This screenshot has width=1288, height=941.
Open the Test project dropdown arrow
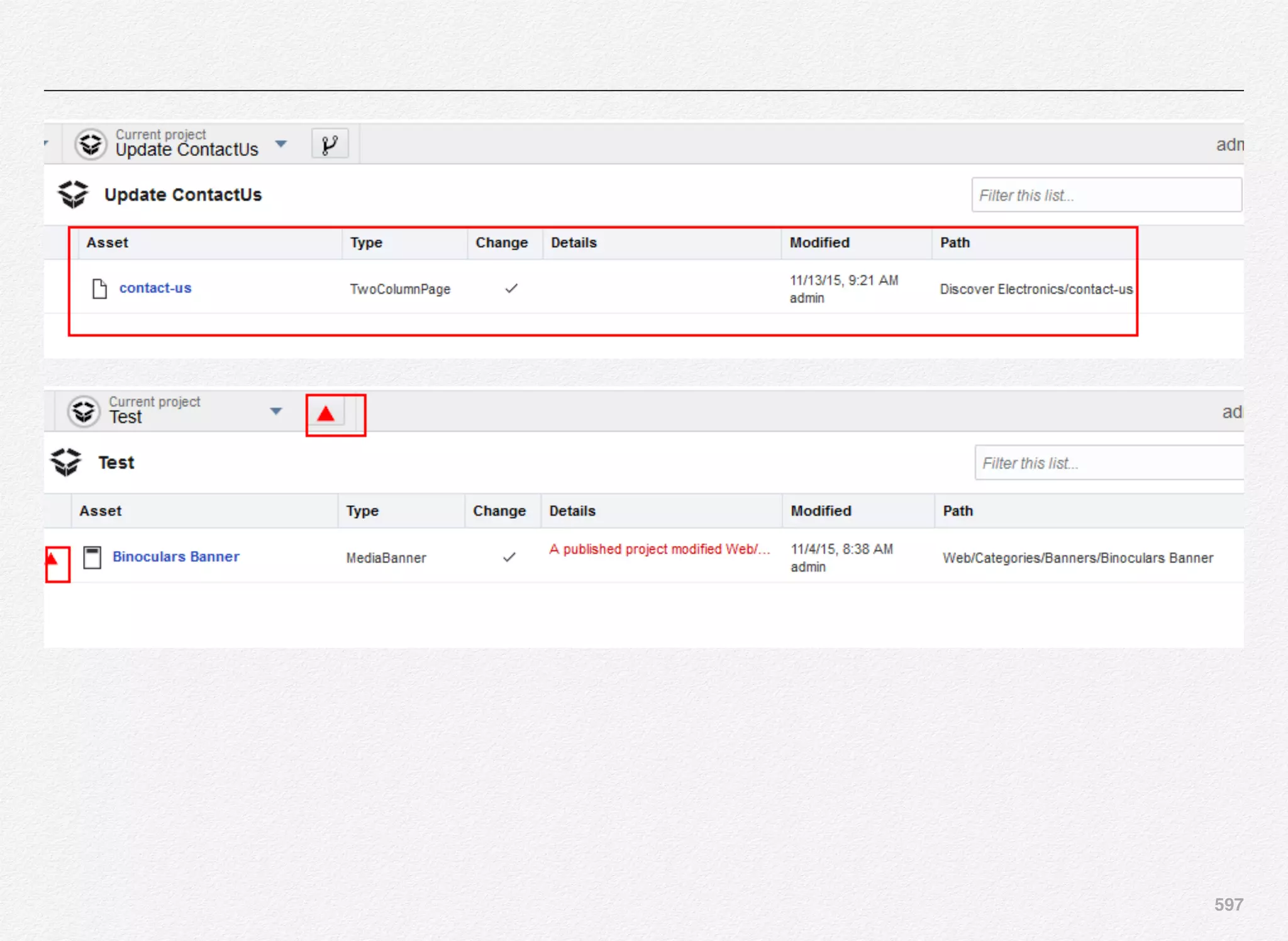(275, 411)
